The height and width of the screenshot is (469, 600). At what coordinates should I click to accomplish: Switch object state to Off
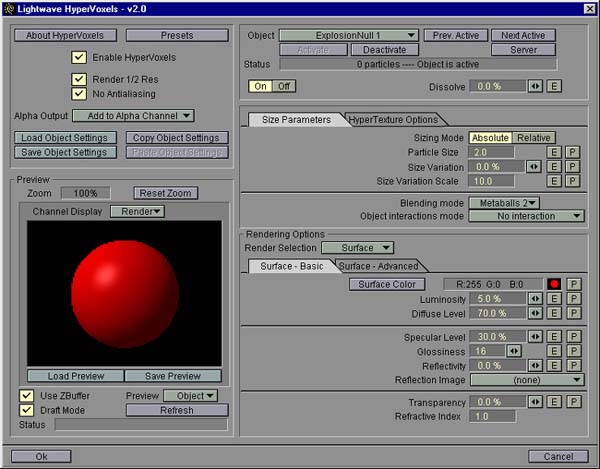click(x=284, y=86)
